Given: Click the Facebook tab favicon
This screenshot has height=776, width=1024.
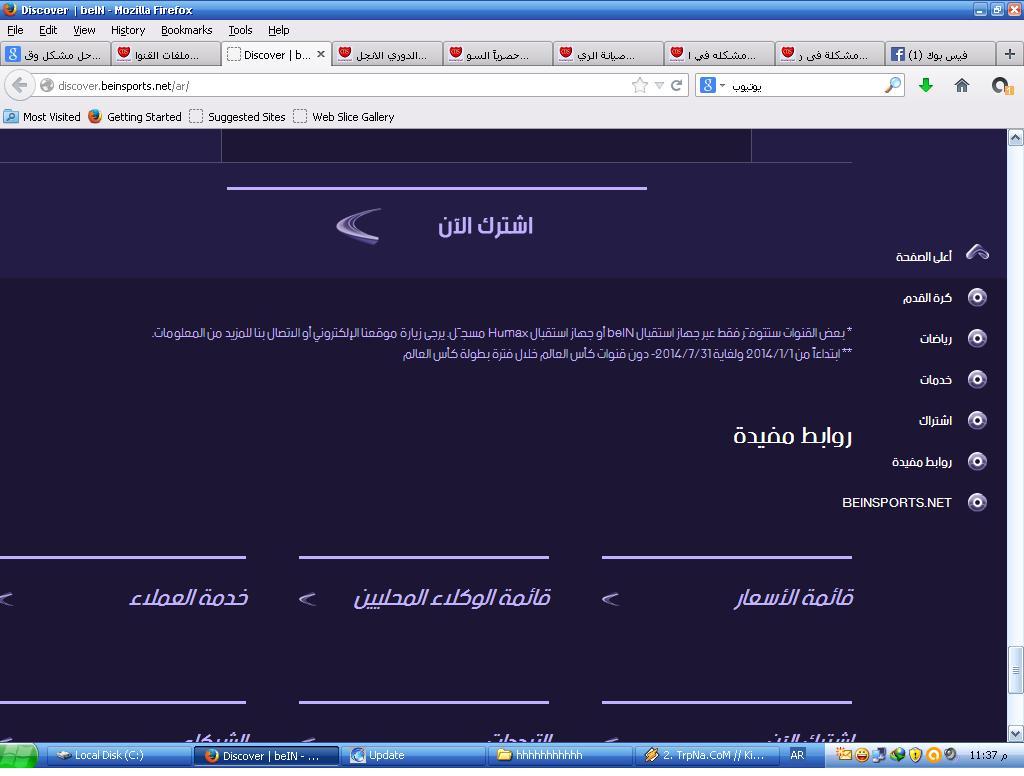Looking at the screenshot, I should [898, 54].
